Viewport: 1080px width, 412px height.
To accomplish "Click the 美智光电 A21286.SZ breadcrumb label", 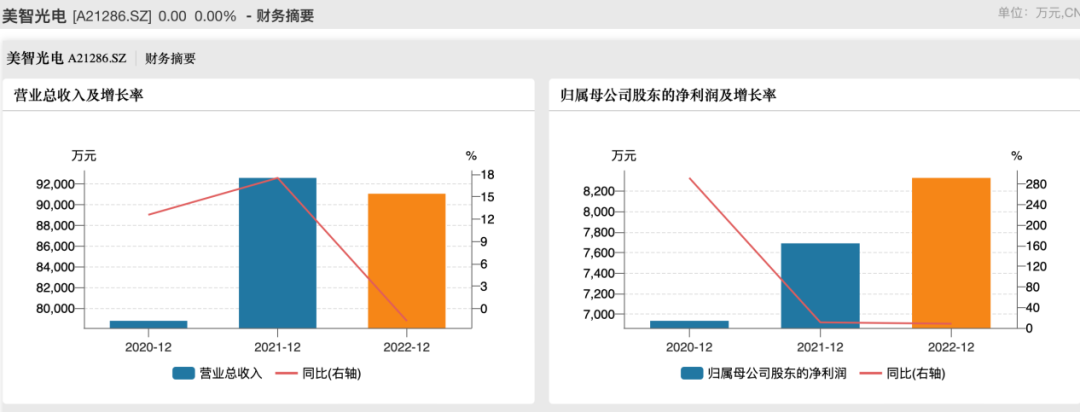I will [66, 58].
